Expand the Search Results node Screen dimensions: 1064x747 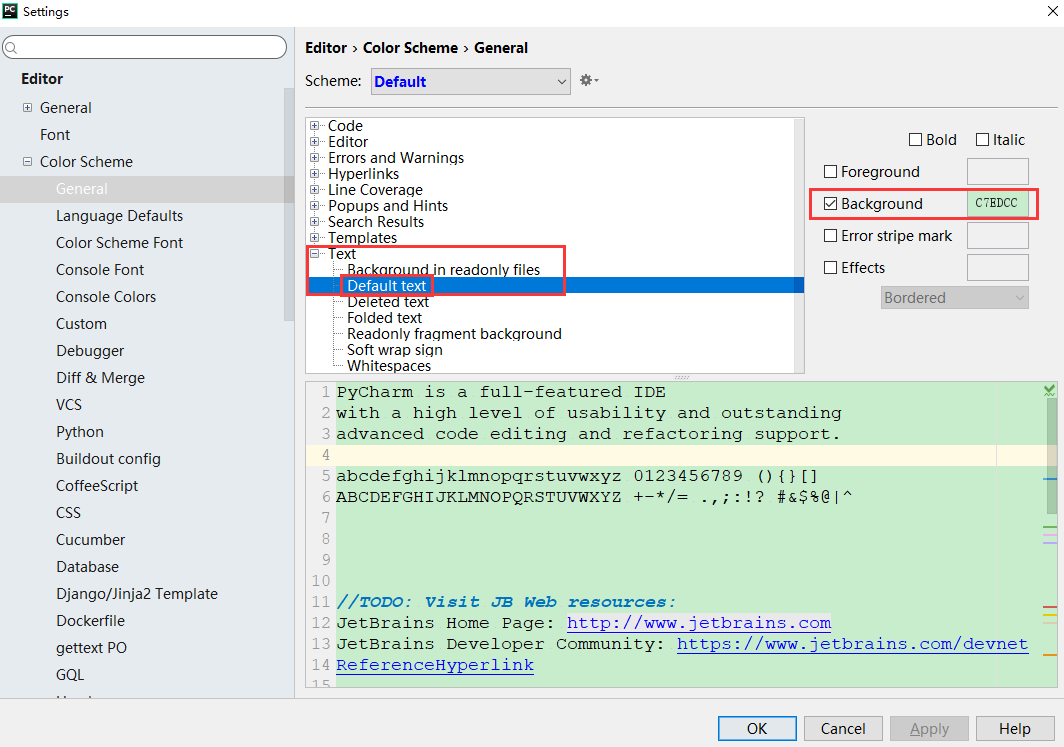tap(314, 222)
